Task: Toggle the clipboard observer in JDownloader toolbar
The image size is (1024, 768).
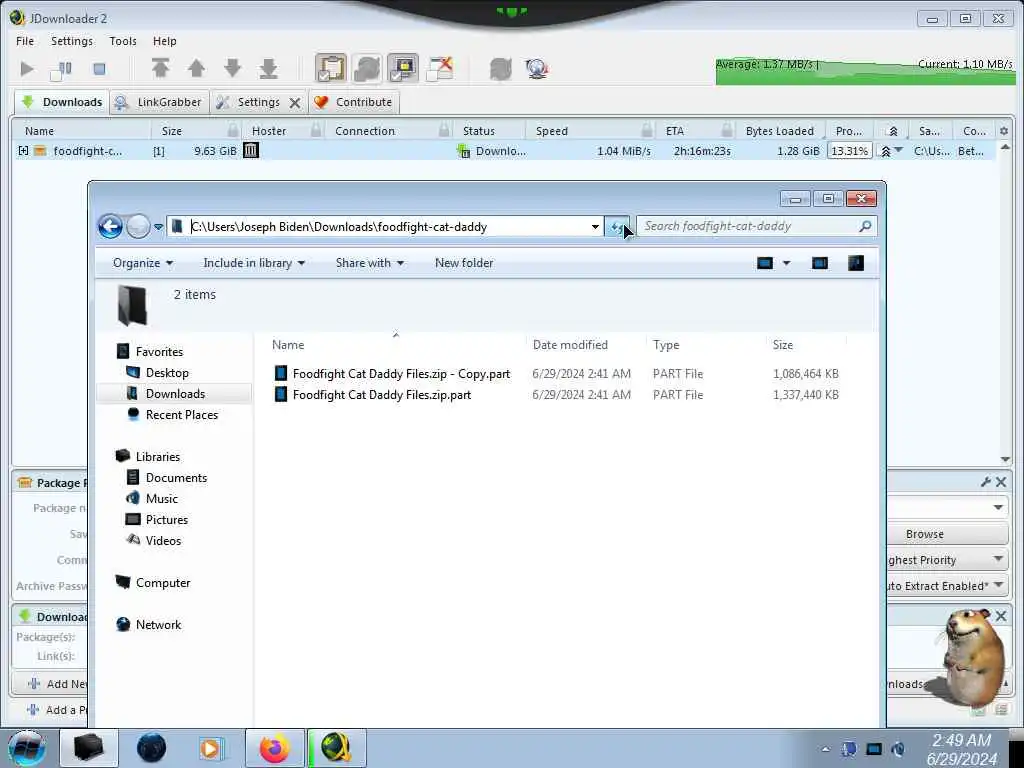Action: click(x=331, y=68)
